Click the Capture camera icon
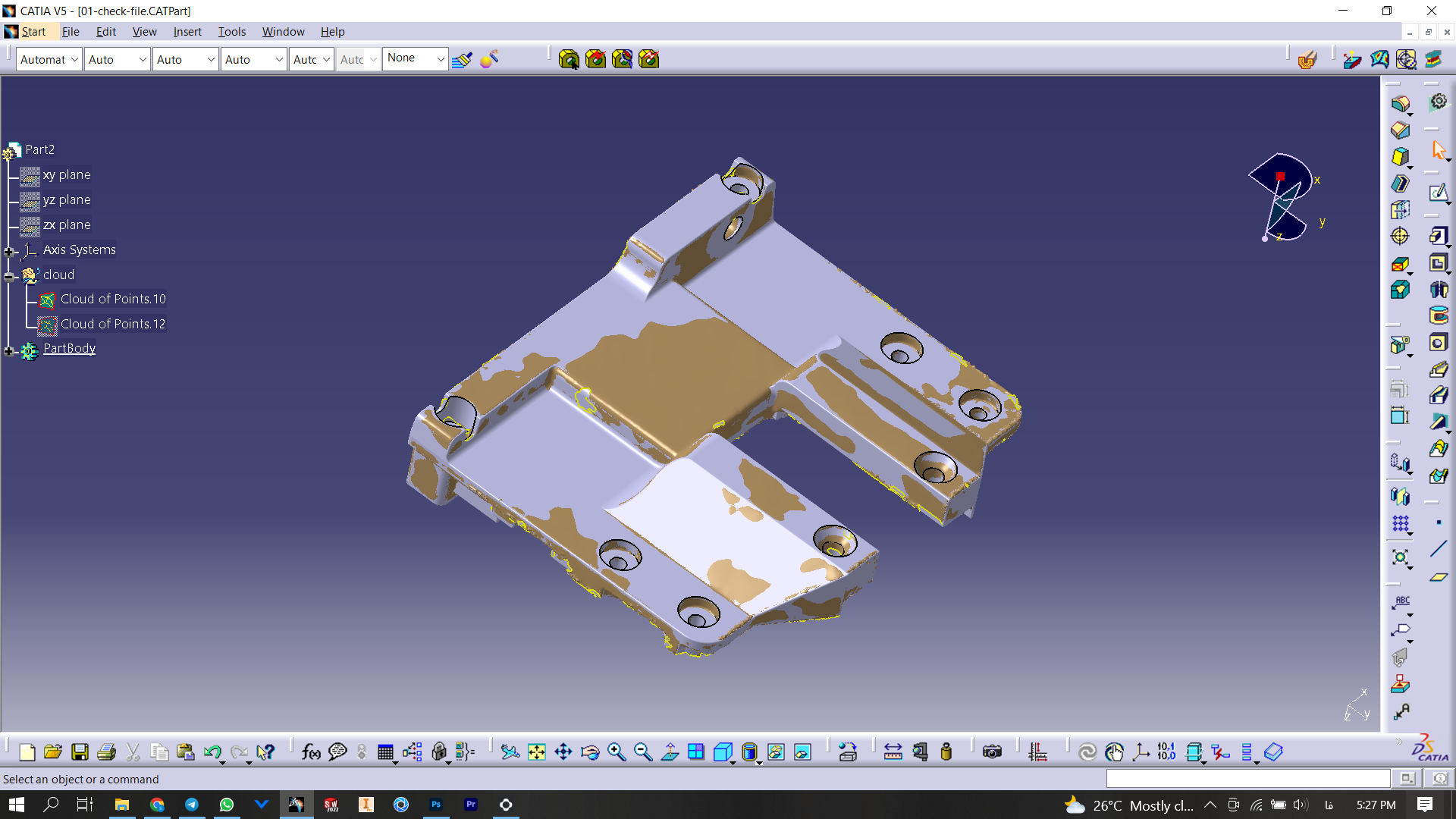 (992, 752)
